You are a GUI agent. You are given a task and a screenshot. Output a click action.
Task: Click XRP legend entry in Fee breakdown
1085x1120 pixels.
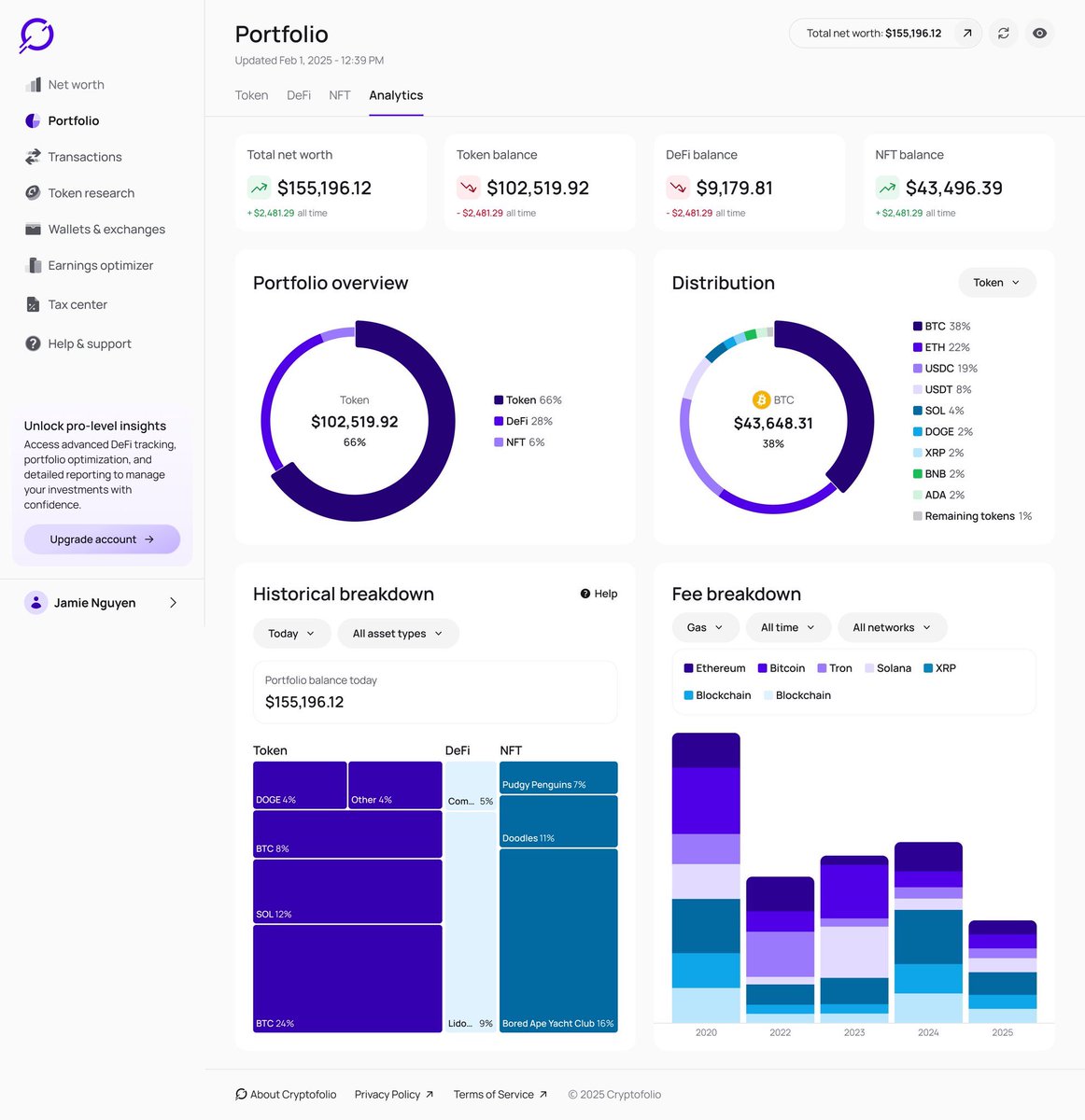click(x=939, y=668)
